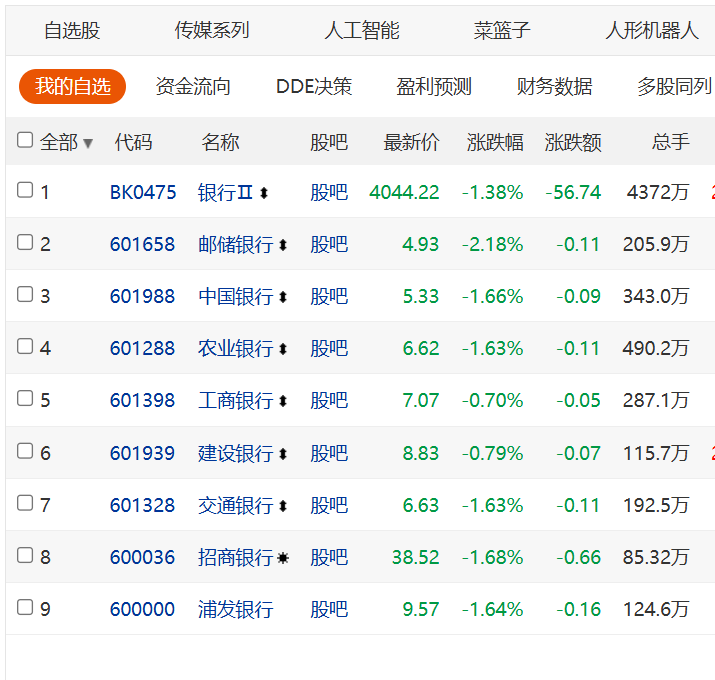Open the 银行Ⅱ name link
Screen dimensions: 715x680
pyautogui.click(x=225, y=192)
